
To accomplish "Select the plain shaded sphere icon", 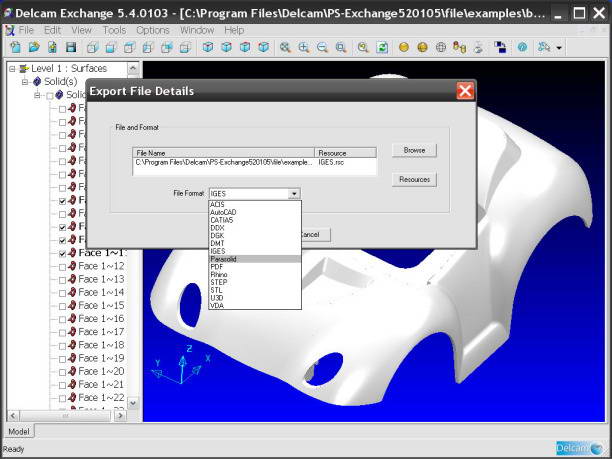I will [404, 47].
